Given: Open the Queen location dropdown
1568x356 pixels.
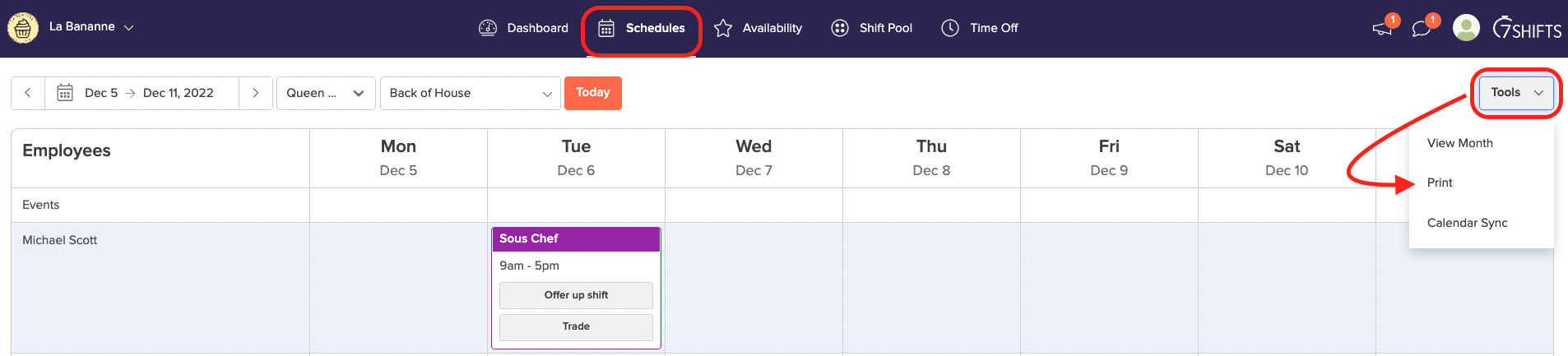Looking at the screenshot, I should click(x=326, y=93).
